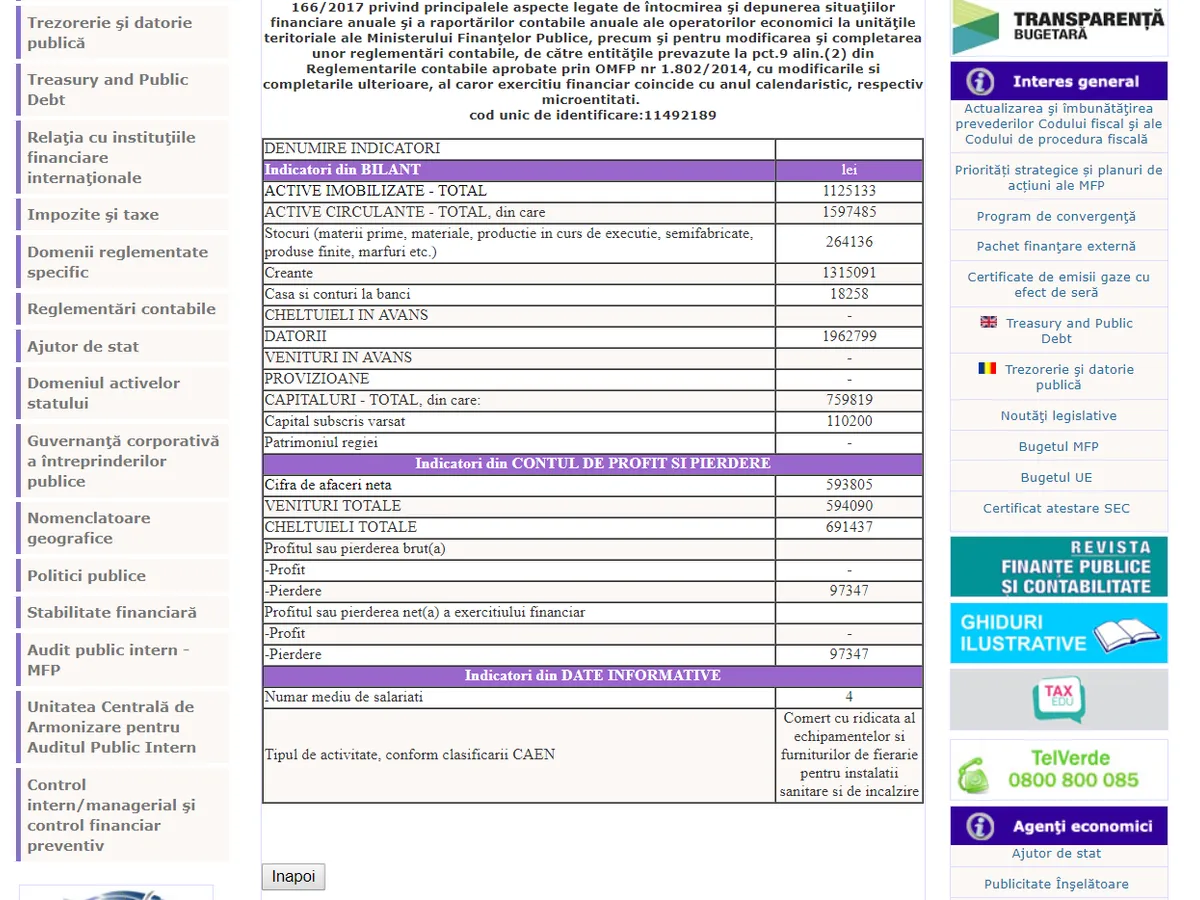The image size is (1200, 900).
Task: Click the info icon beside Agenți economici
Action: click(980, 826)
